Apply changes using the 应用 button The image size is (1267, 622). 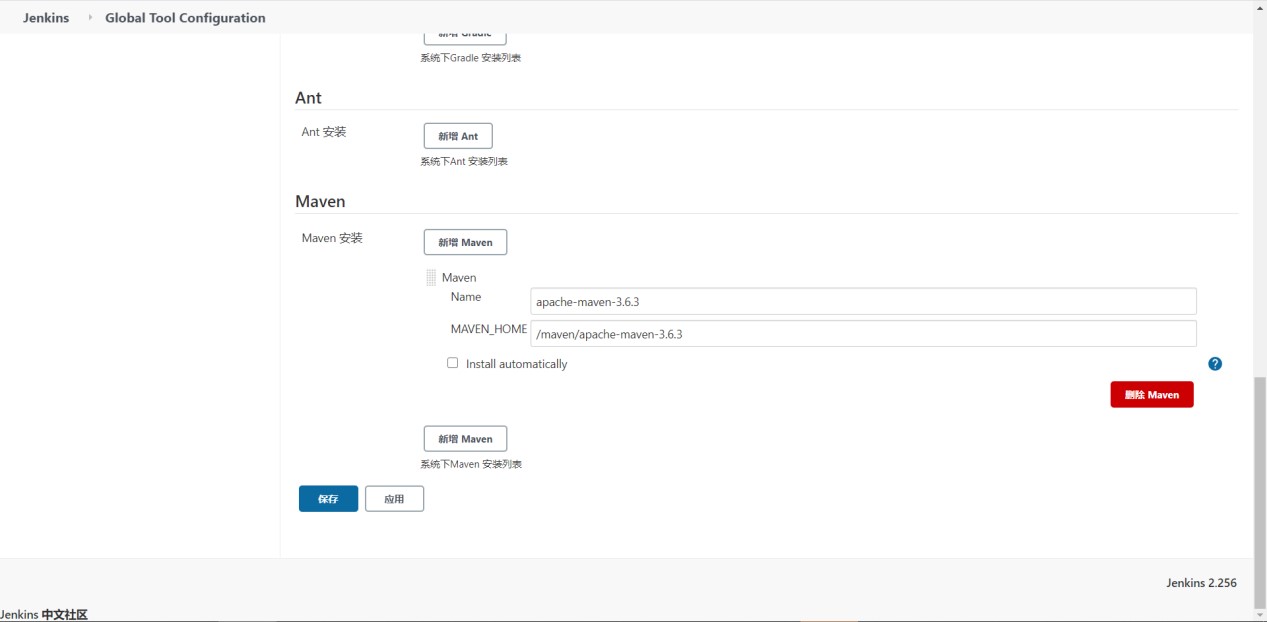coord(394,498)
